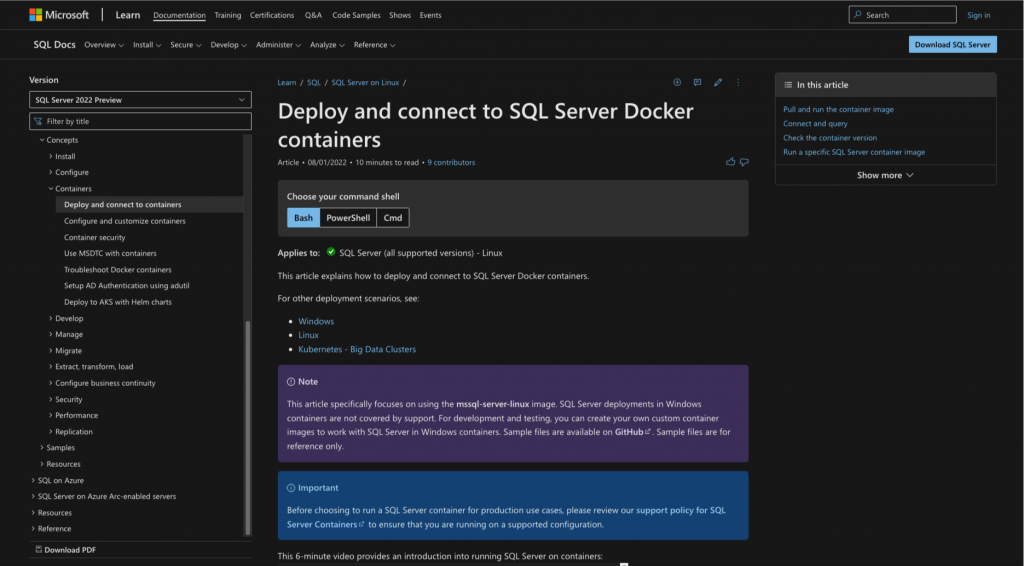Select Deploy to AKS with Helm charts
This screenshot has height=566, width=1024.
118,302
